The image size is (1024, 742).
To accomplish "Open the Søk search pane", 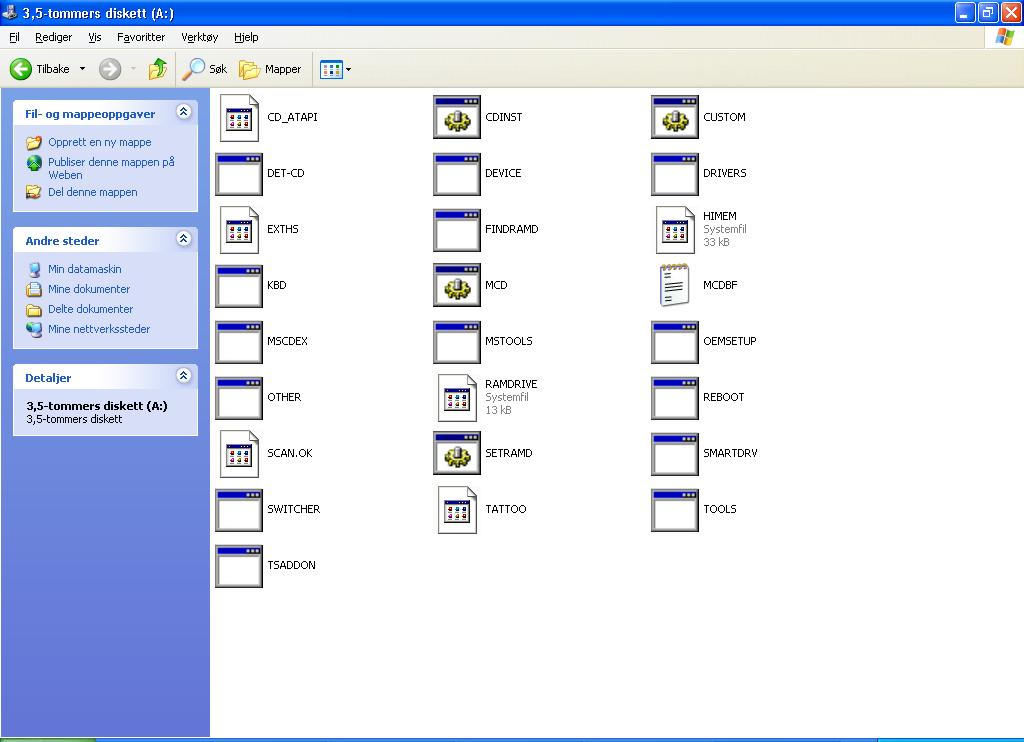I will [x=204, y=69].
